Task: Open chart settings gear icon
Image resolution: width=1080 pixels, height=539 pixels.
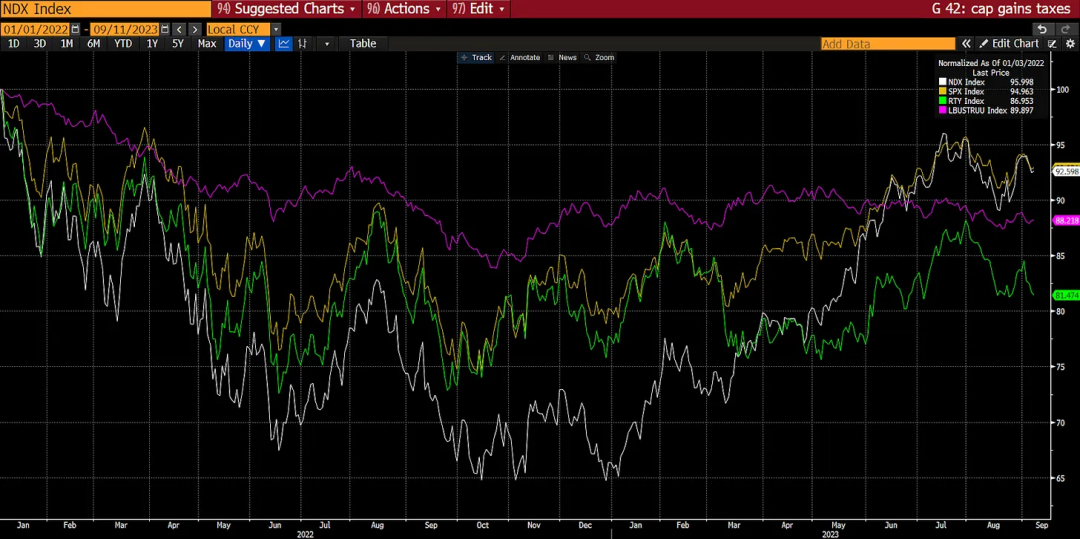Action: tap(1070, 44)
